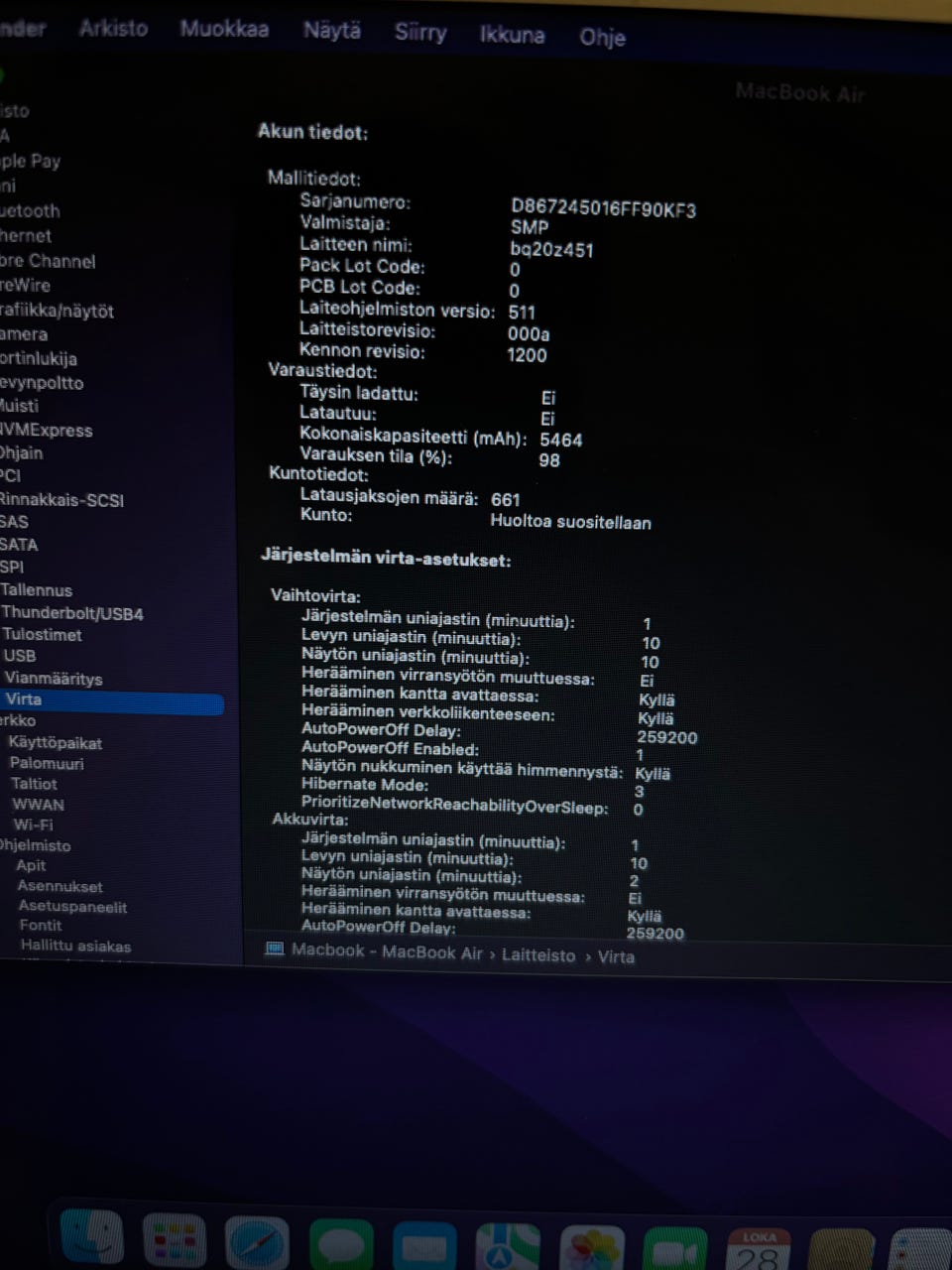The height and width of the screenshot is (1270, 952).
Task: Open the Arkisto menu
Action: [x=113, y=29]
